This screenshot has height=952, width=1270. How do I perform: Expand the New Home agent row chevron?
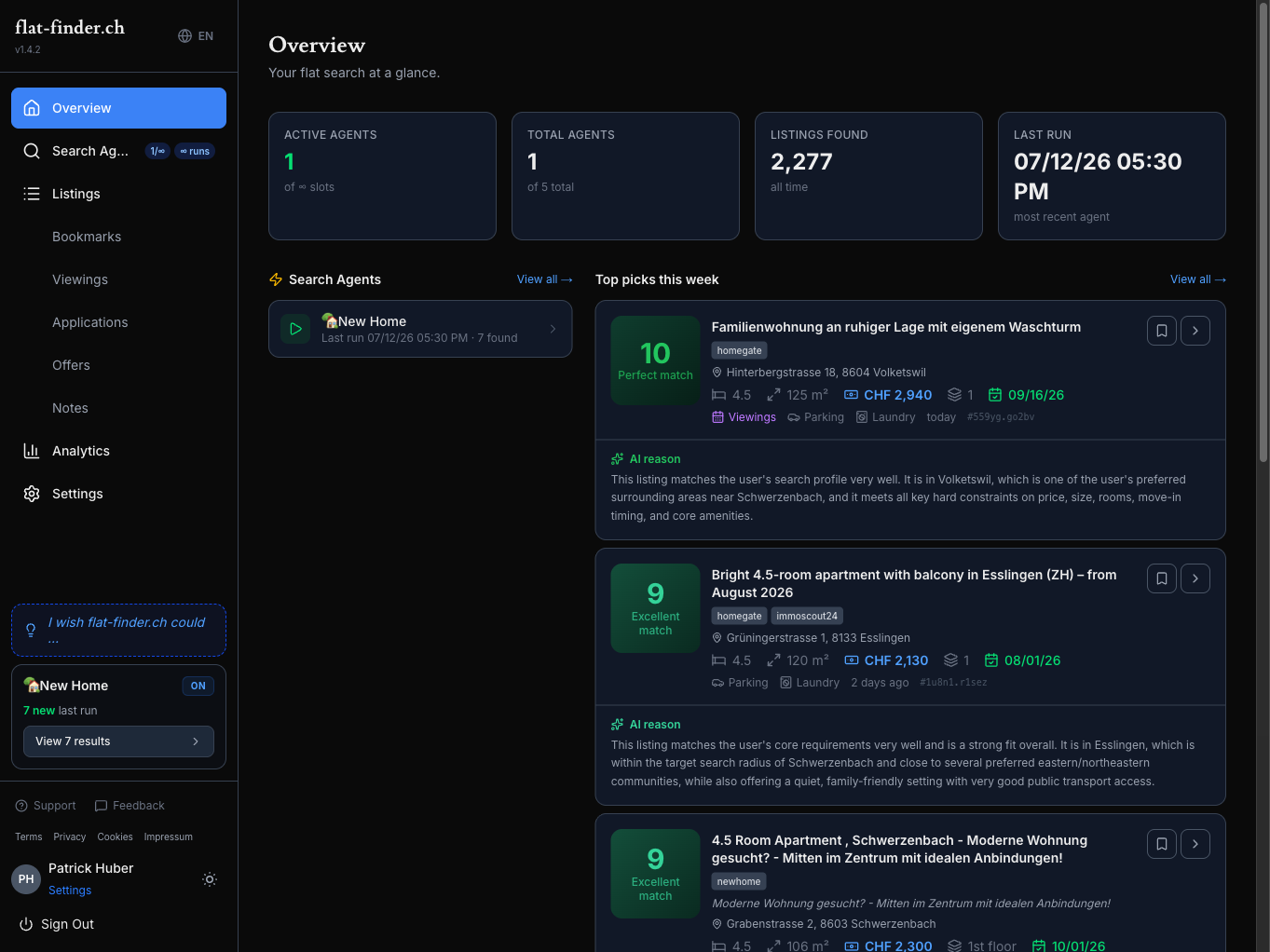[553, 329]
